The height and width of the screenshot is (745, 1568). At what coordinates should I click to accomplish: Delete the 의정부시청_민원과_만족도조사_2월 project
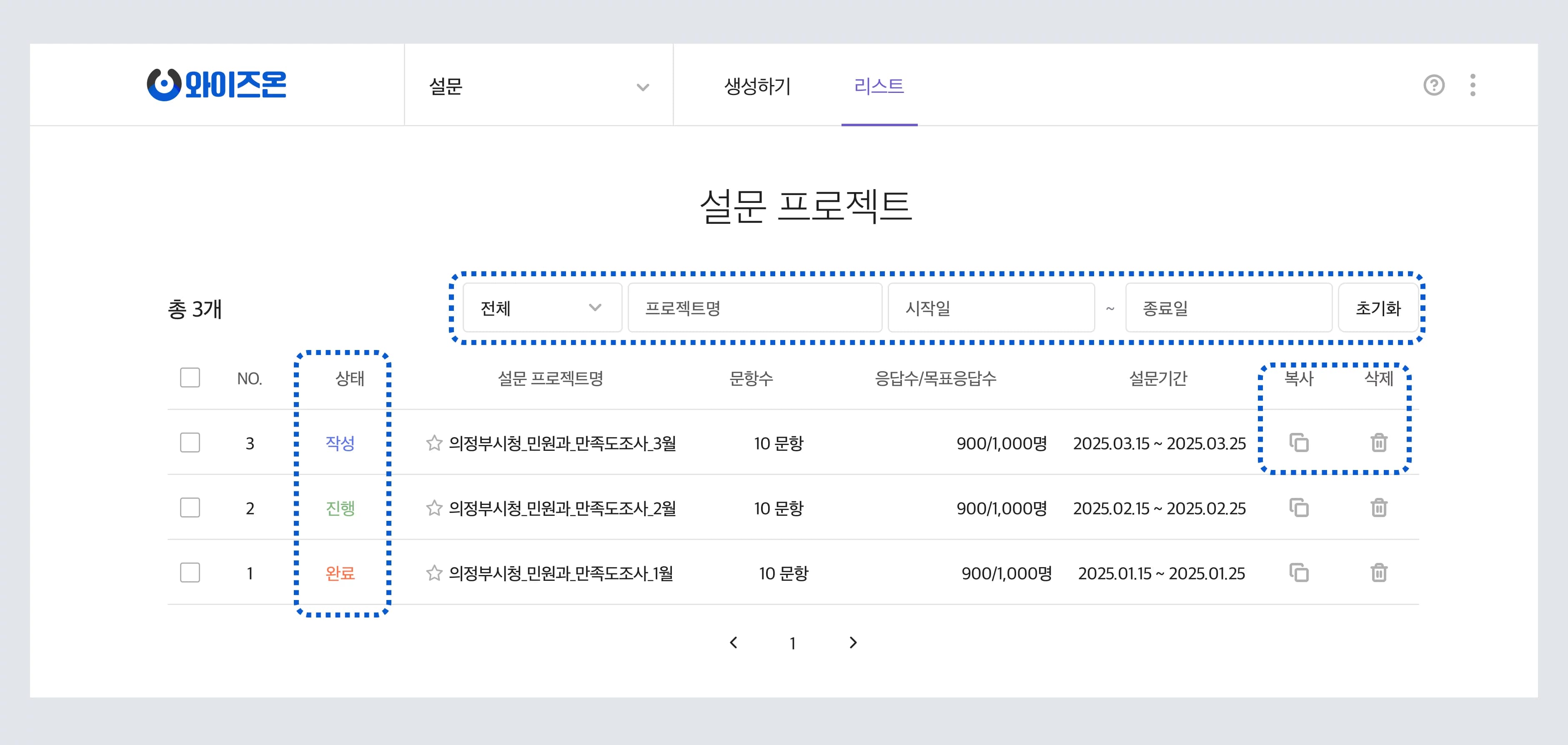(x=1379, y=507)
